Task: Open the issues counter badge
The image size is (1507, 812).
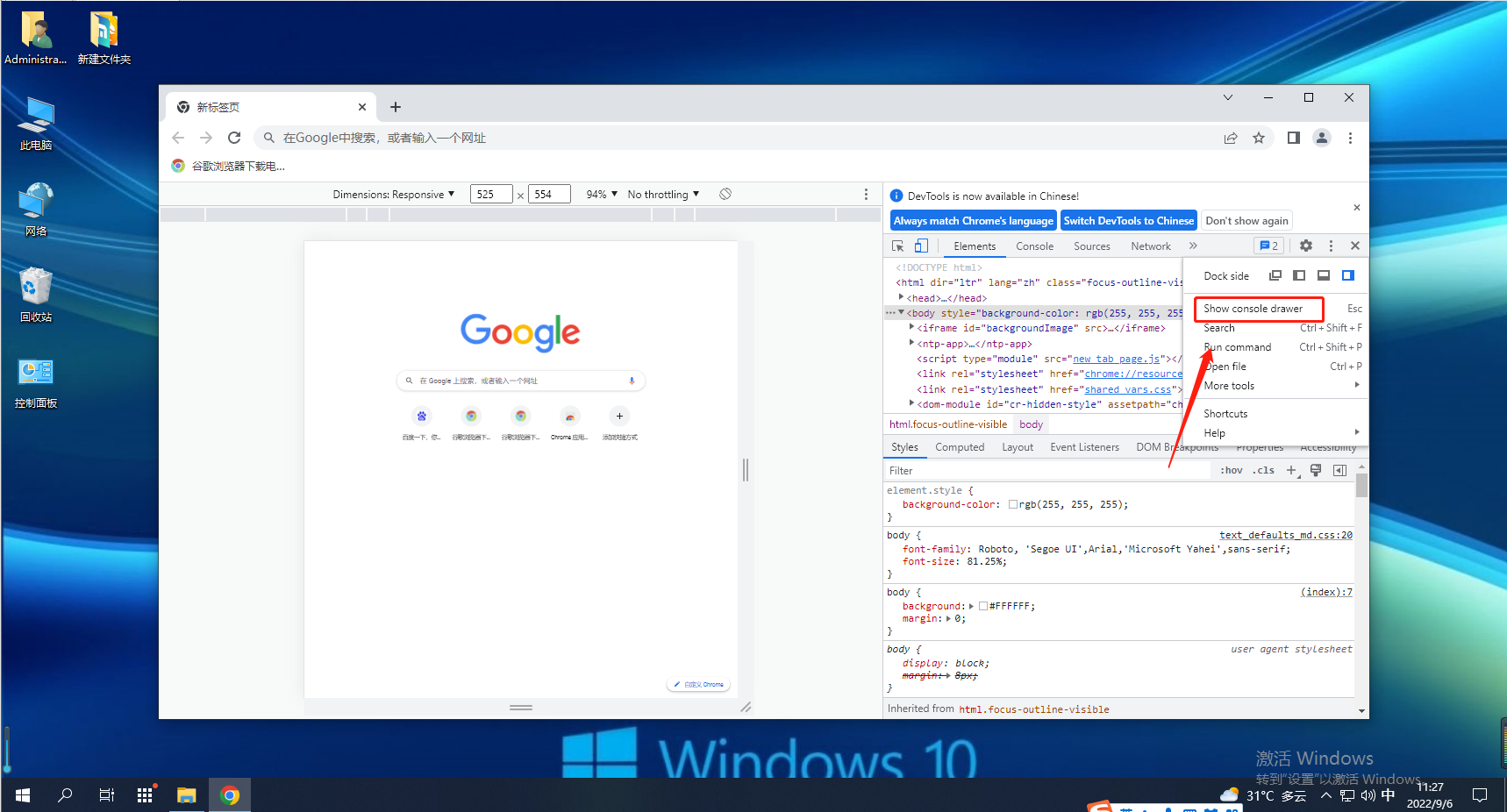Action: [1268, 246]
